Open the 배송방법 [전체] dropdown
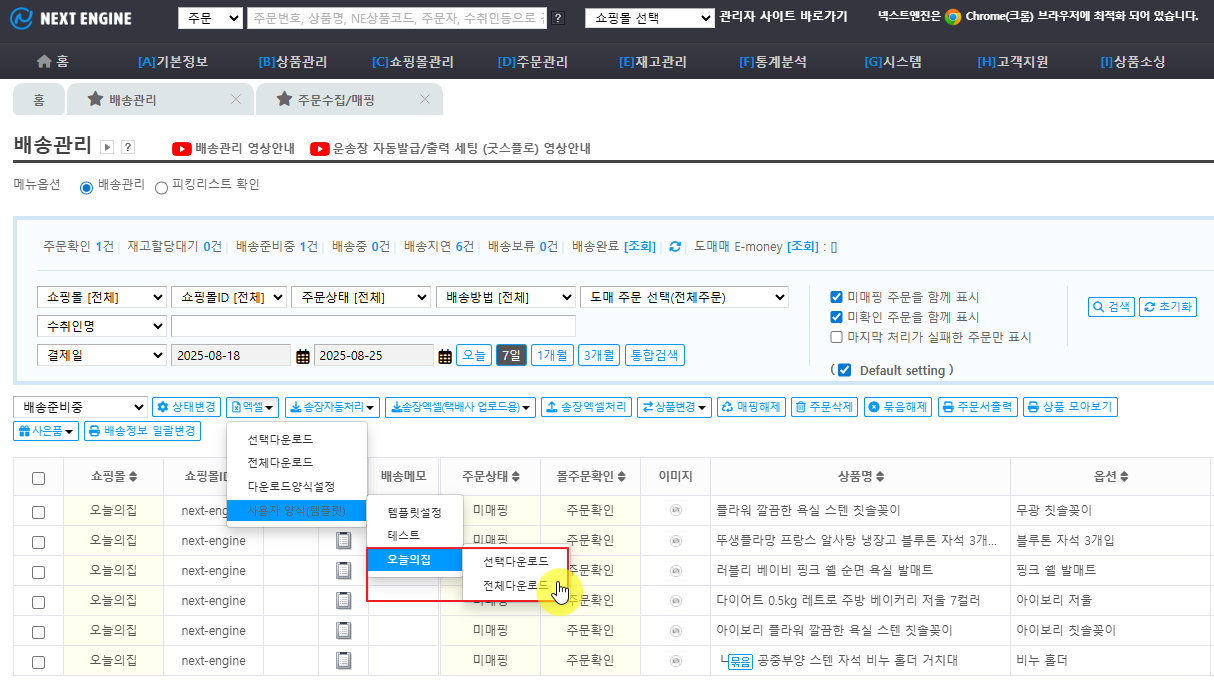Viewport: 1214px width, 684px height. (506, 297)
